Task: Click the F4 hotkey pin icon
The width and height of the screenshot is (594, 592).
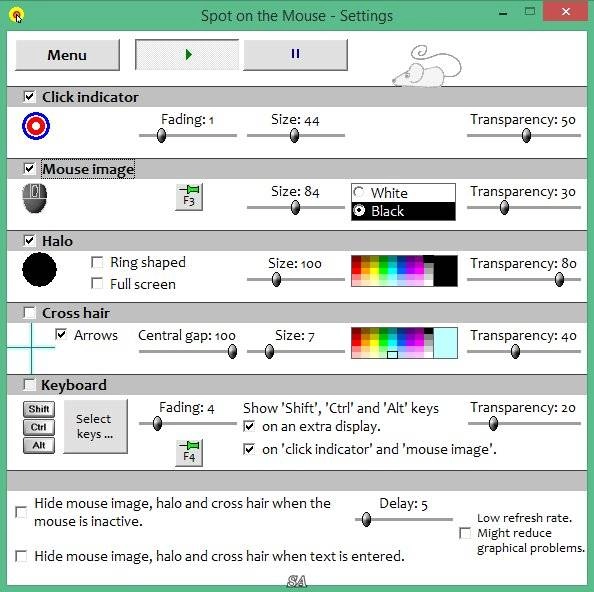Action: pos(189,453)
